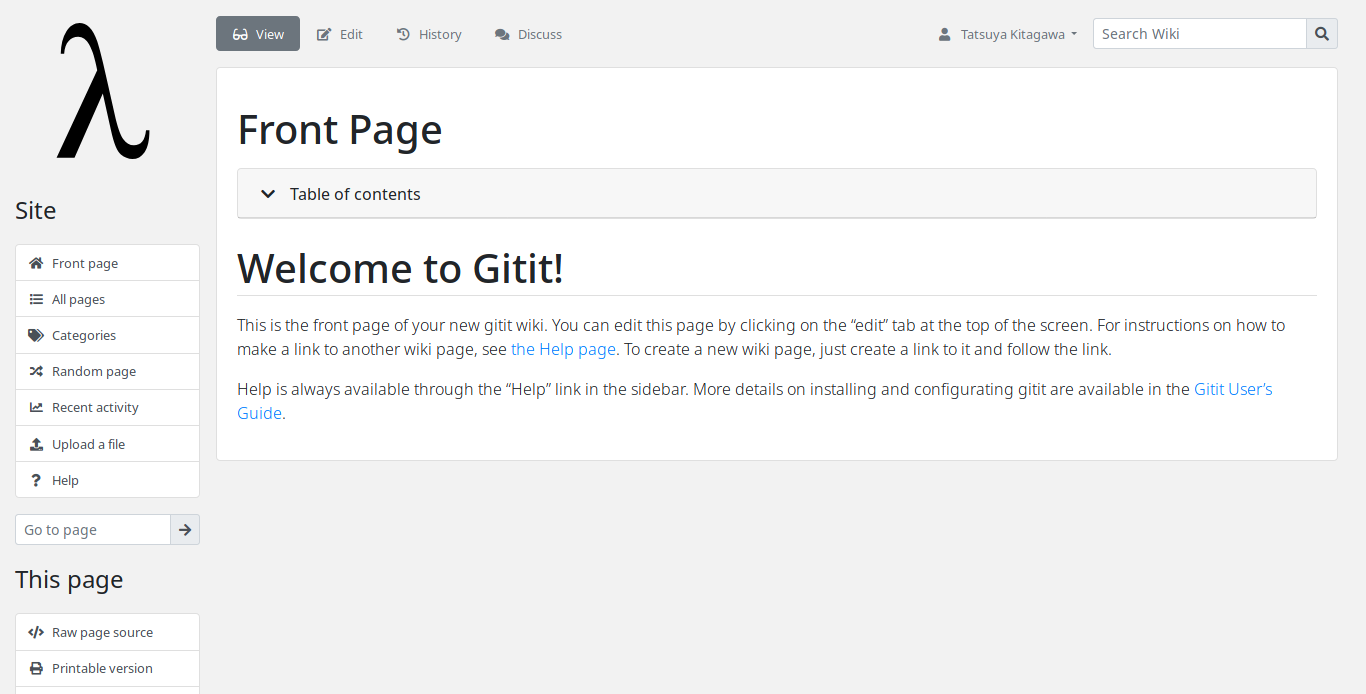Click the magnifier search button

[1322, 34]
